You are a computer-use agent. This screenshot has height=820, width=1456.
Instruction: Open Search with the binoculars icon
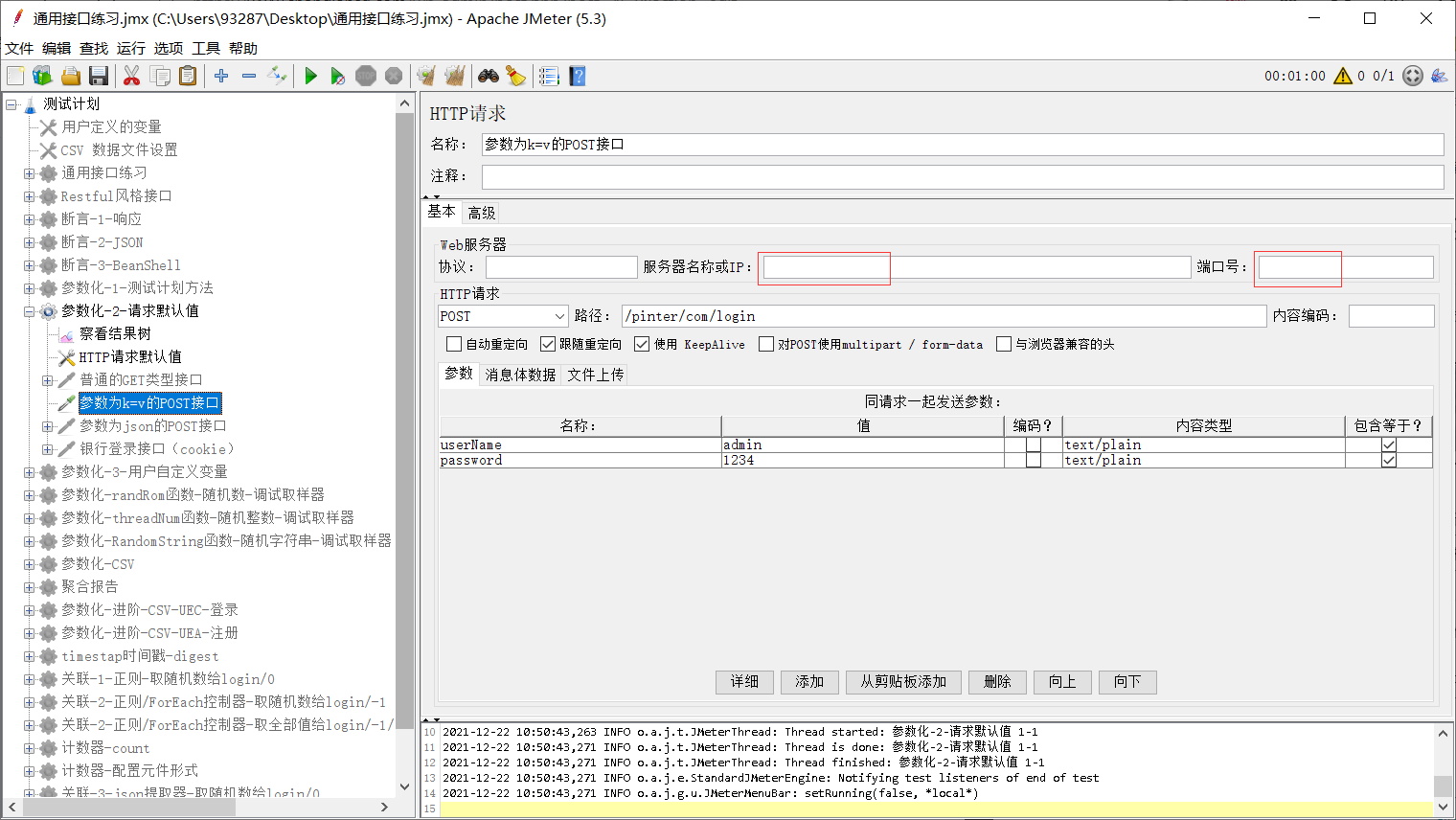click(x=489, y=76)
